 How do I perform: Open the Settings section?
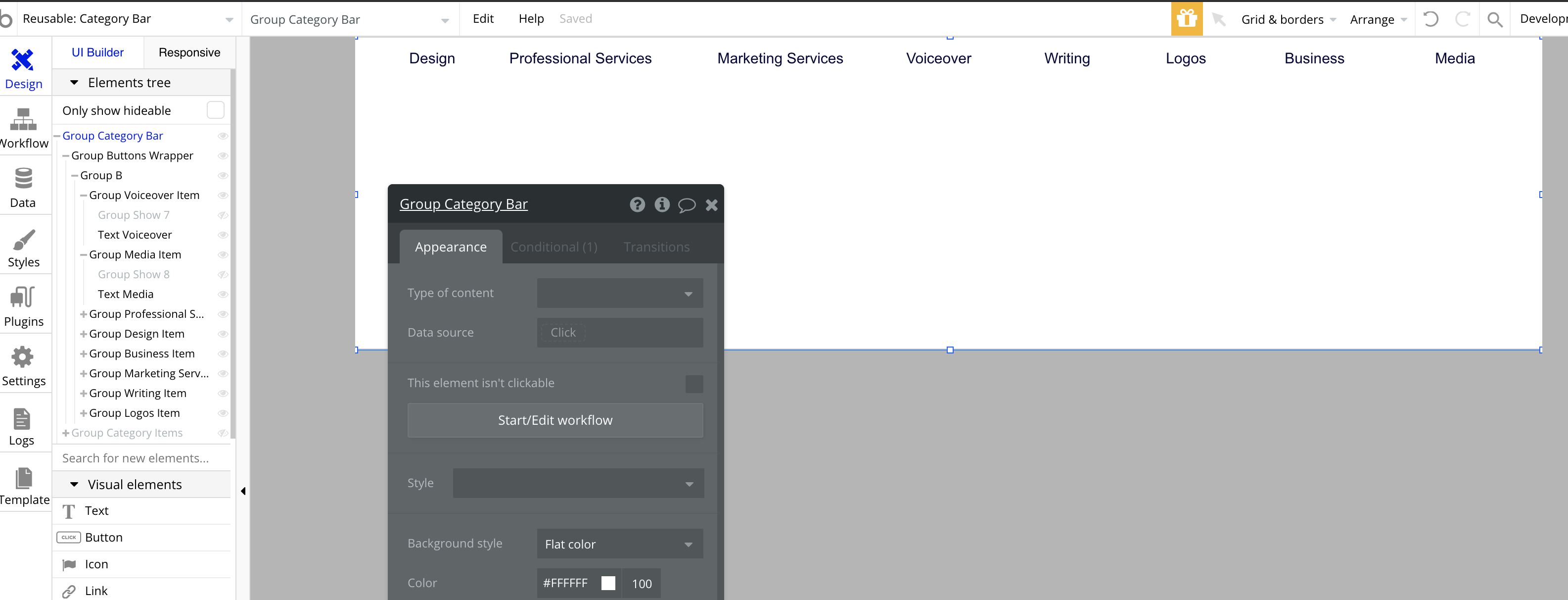(23, 366)
